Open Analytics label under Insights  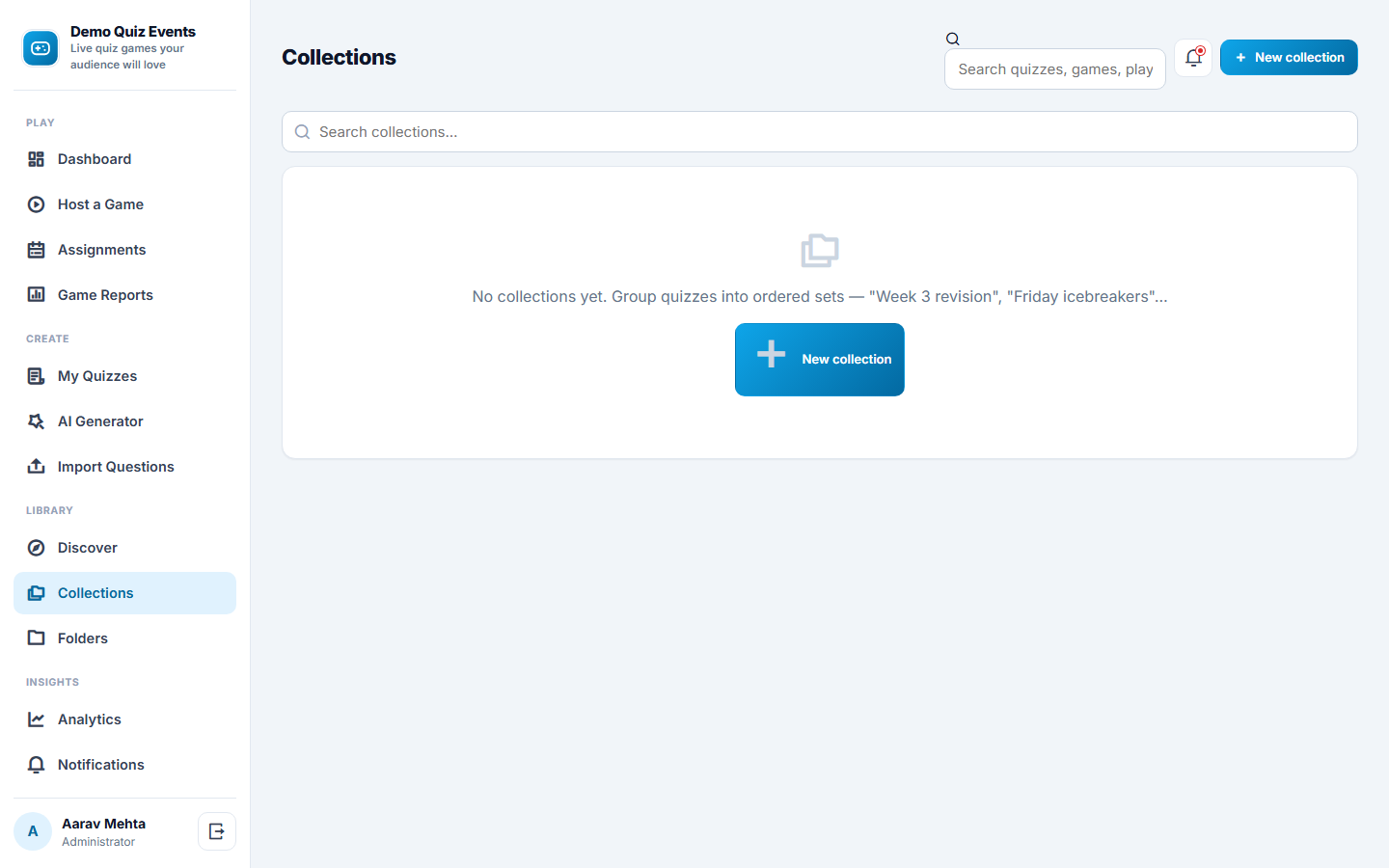[x=90, y=719]
